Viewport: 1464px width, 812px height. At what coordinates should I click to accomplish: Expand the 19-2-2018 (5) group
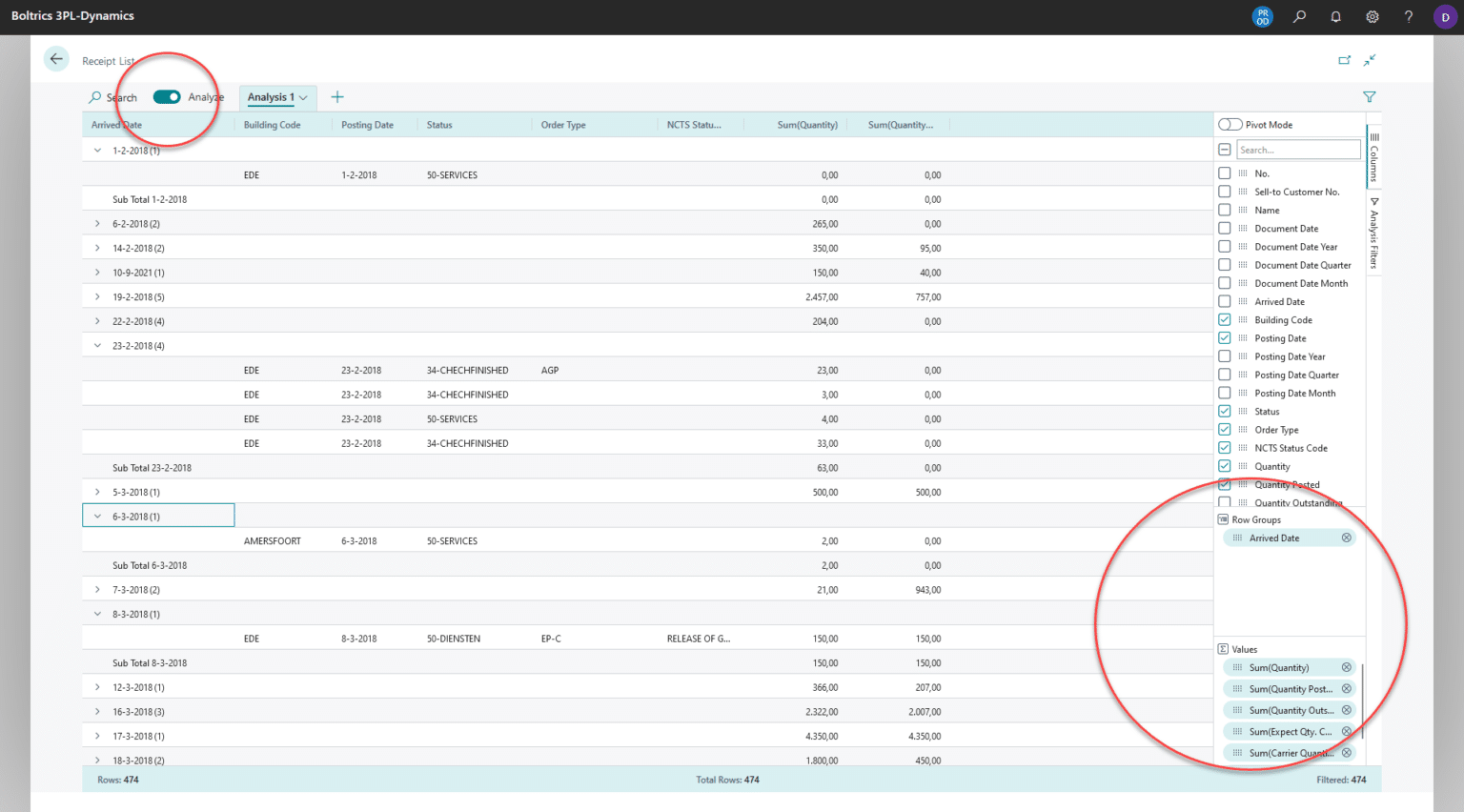tap(97, 297)
